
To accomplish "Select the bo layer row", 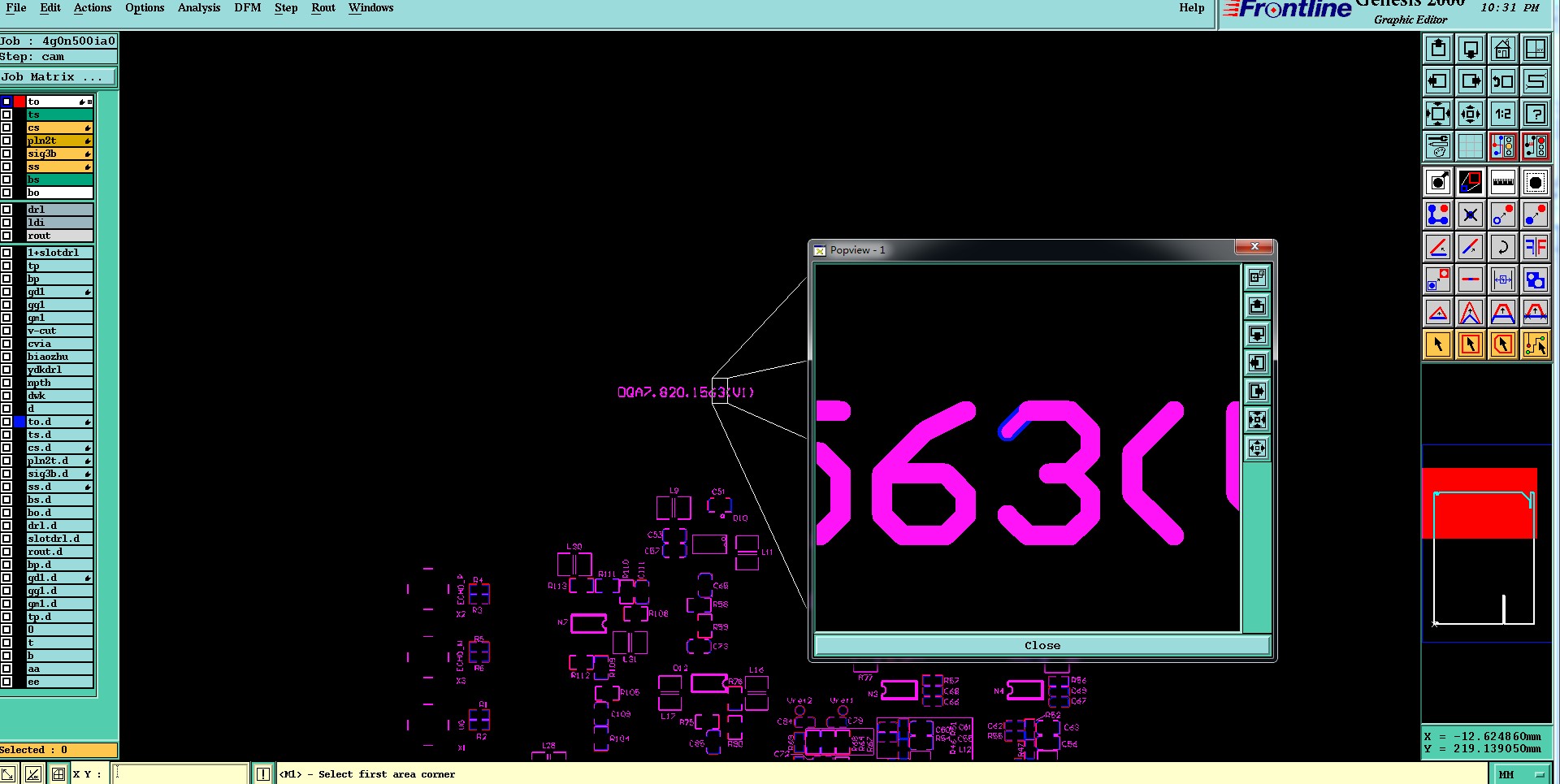I will pos(60,193).
